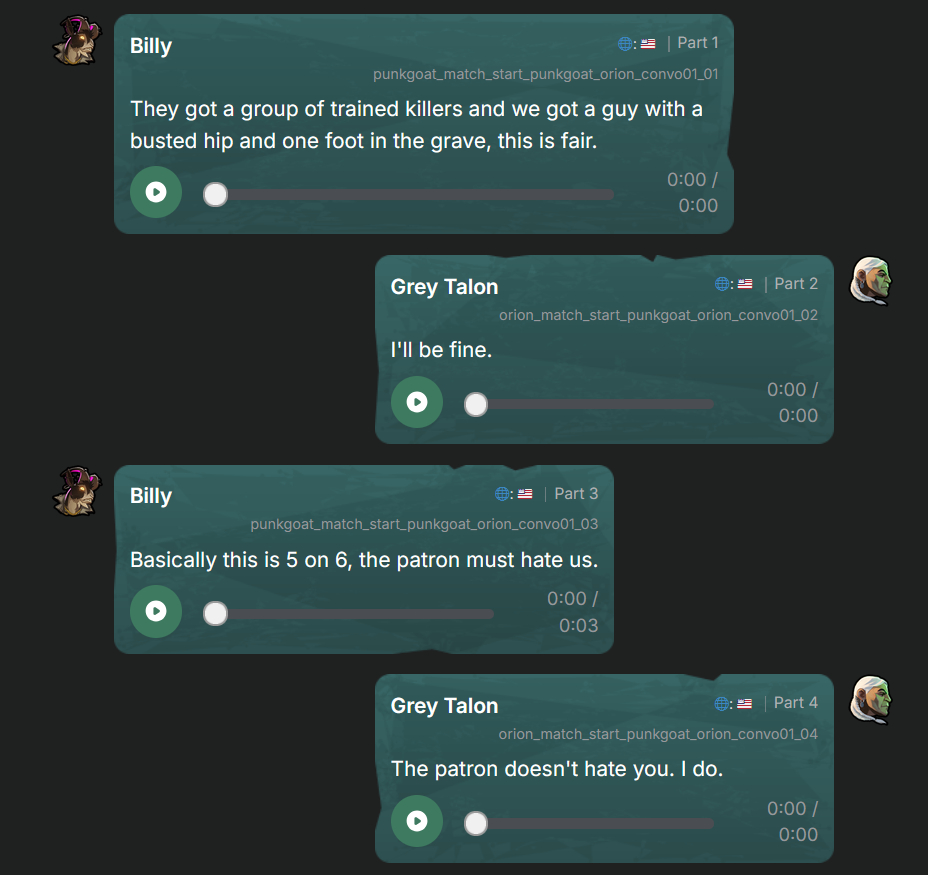Screen dimensions: 928x875
Task: Click filename punkgoat_match_start_punkgoat_orion_convo01_03
Action: pyautogui.click(x=424, y=524)
